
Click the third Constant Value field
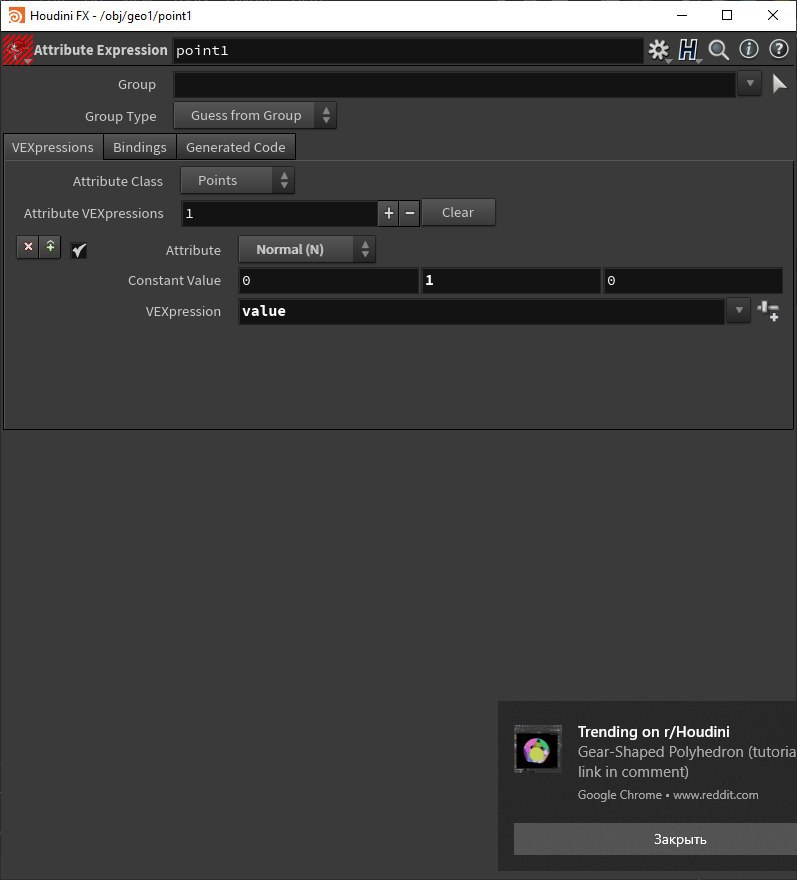point(693,281)
